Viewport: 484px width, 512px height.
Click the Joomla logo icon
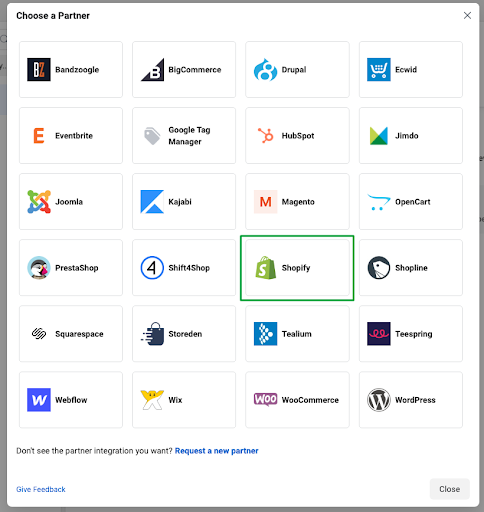39,201
